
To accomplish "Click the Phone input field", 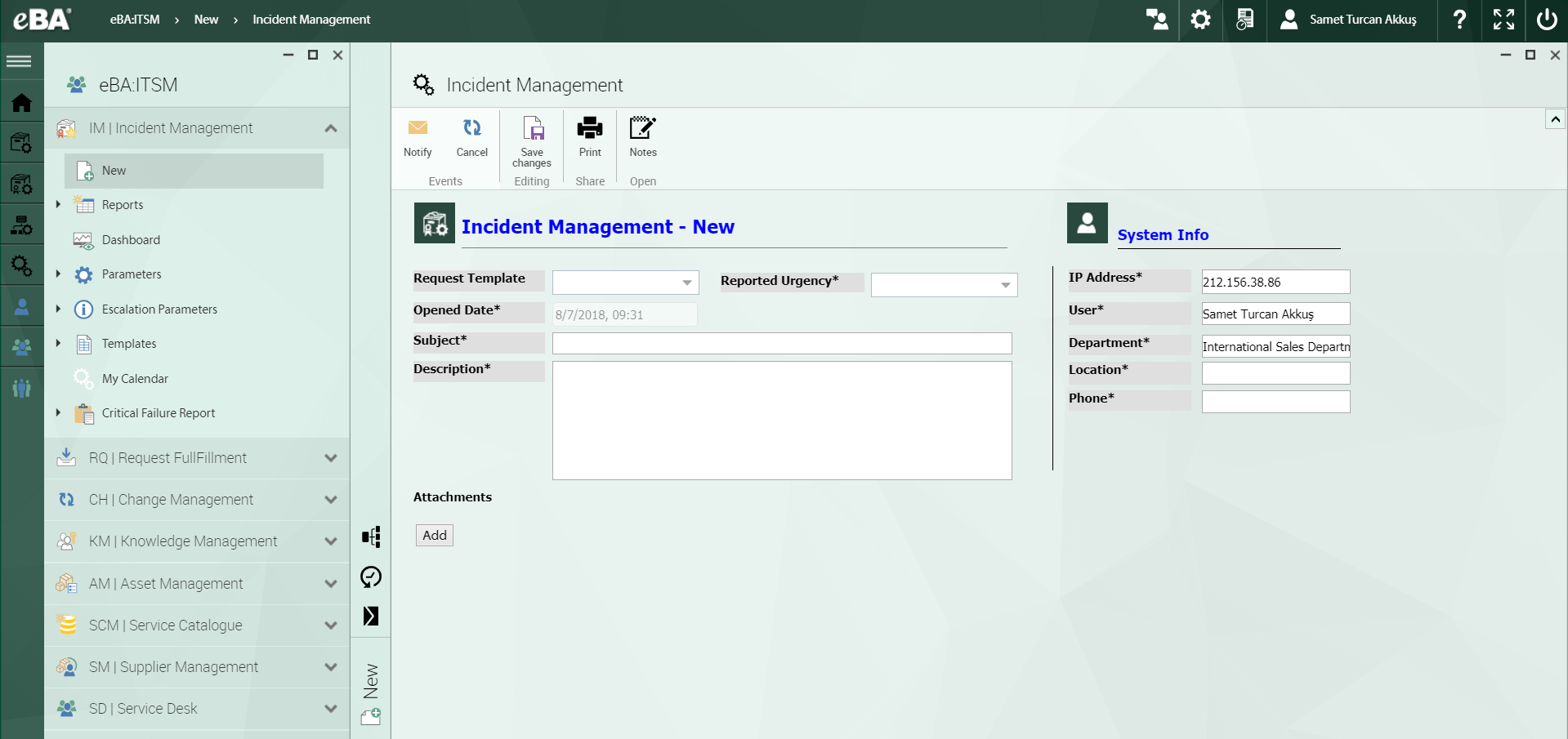I will pos(1276,402).
